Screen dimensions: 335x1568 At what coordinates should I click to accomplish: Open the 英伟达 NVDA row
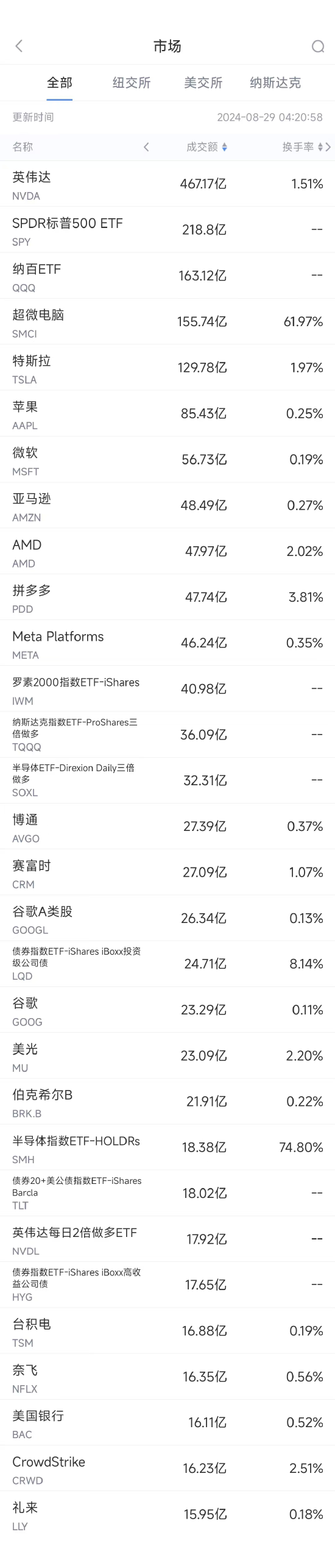(x=167, y=184)
